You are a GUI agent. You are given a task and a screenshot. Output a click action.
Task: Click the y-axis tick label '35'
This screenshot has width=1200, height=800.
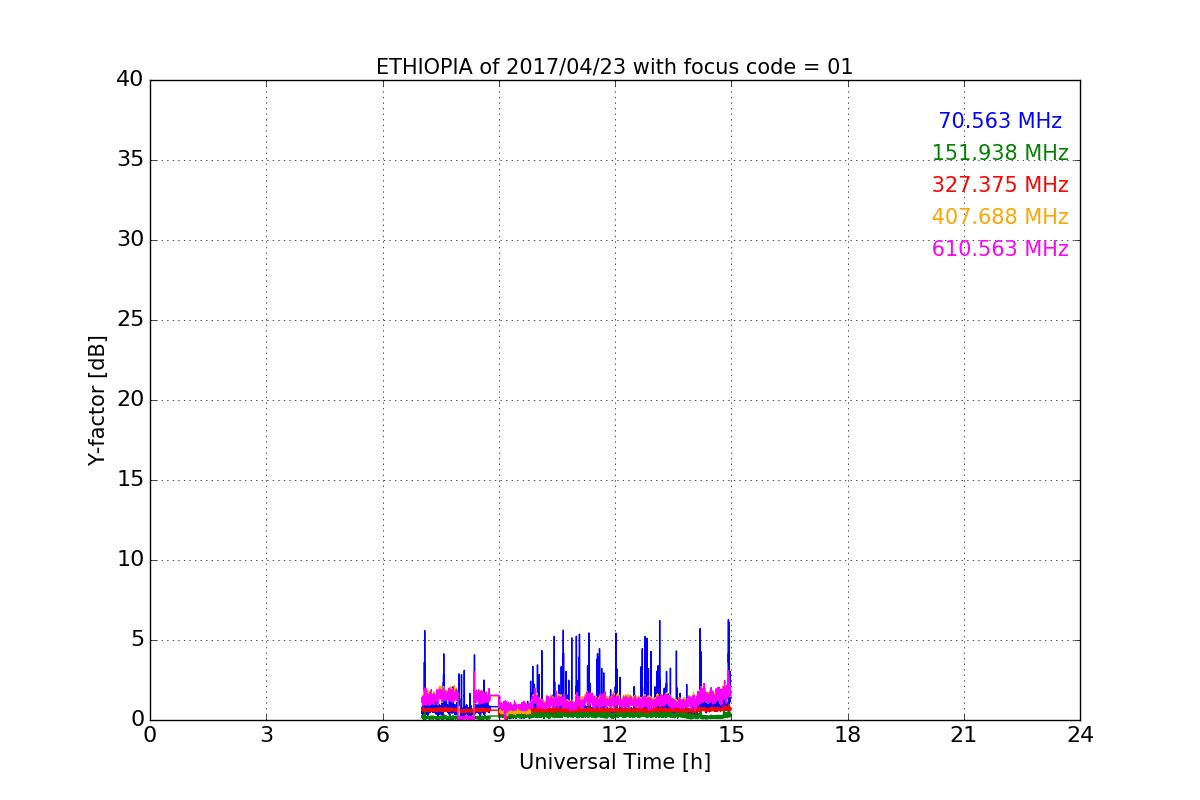coord(130,160)
